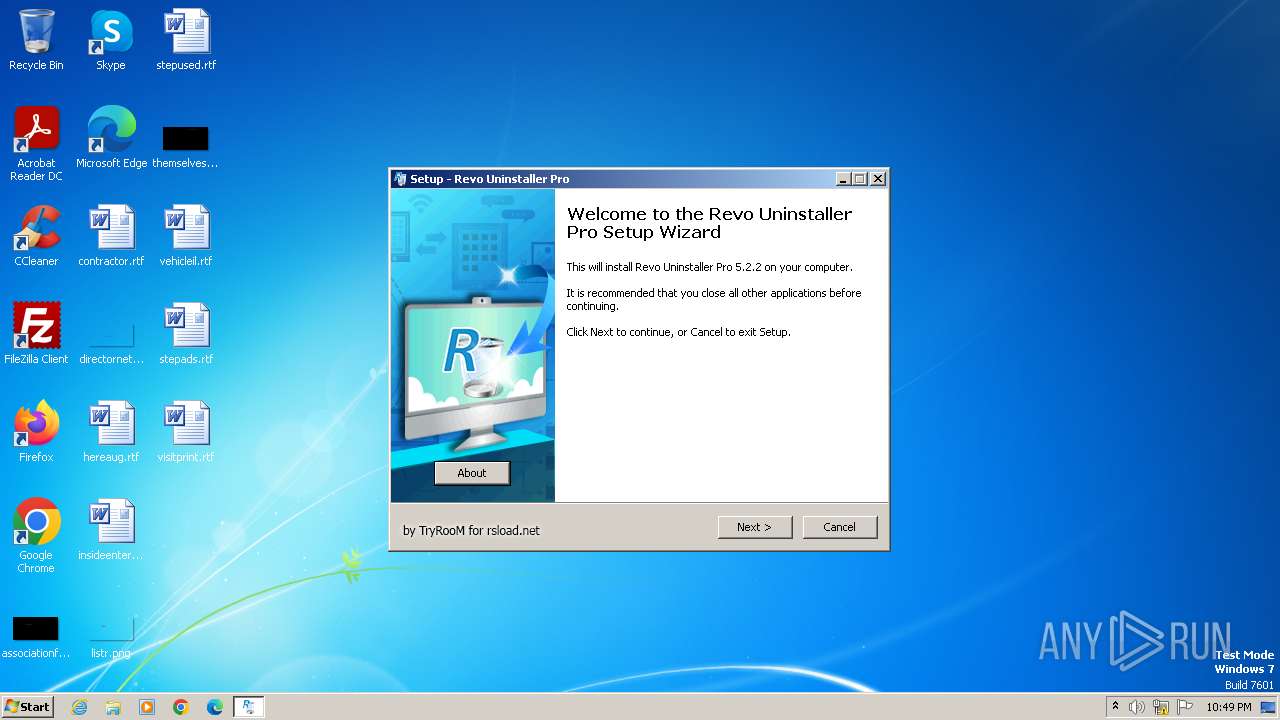Click the Show desktop button
Screen dimensions: 1280x720
pos(1270,707)
